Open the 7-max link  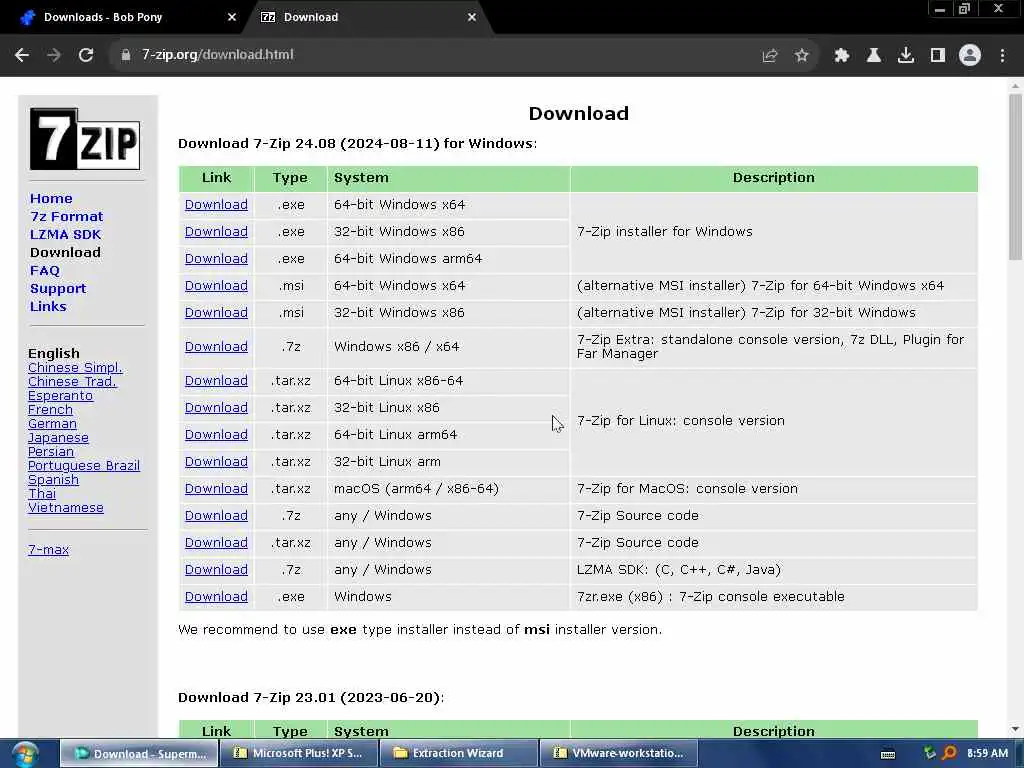point(48,550)
